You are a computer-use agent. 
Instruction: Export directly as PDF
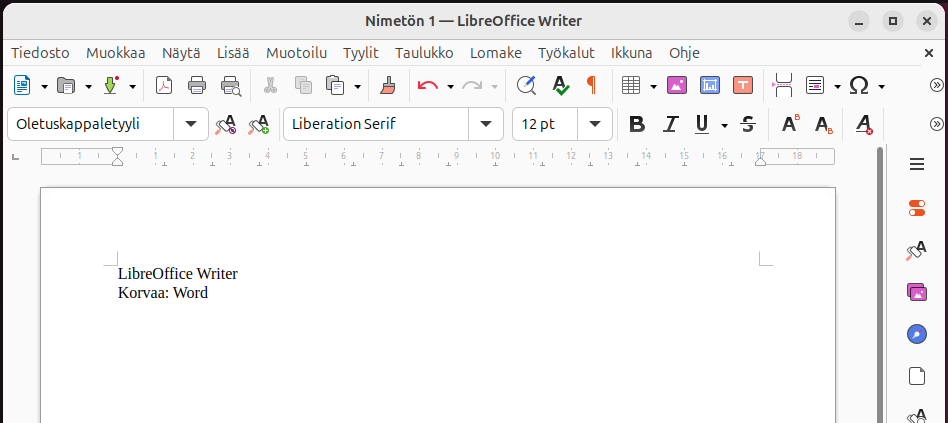(164, 86)
